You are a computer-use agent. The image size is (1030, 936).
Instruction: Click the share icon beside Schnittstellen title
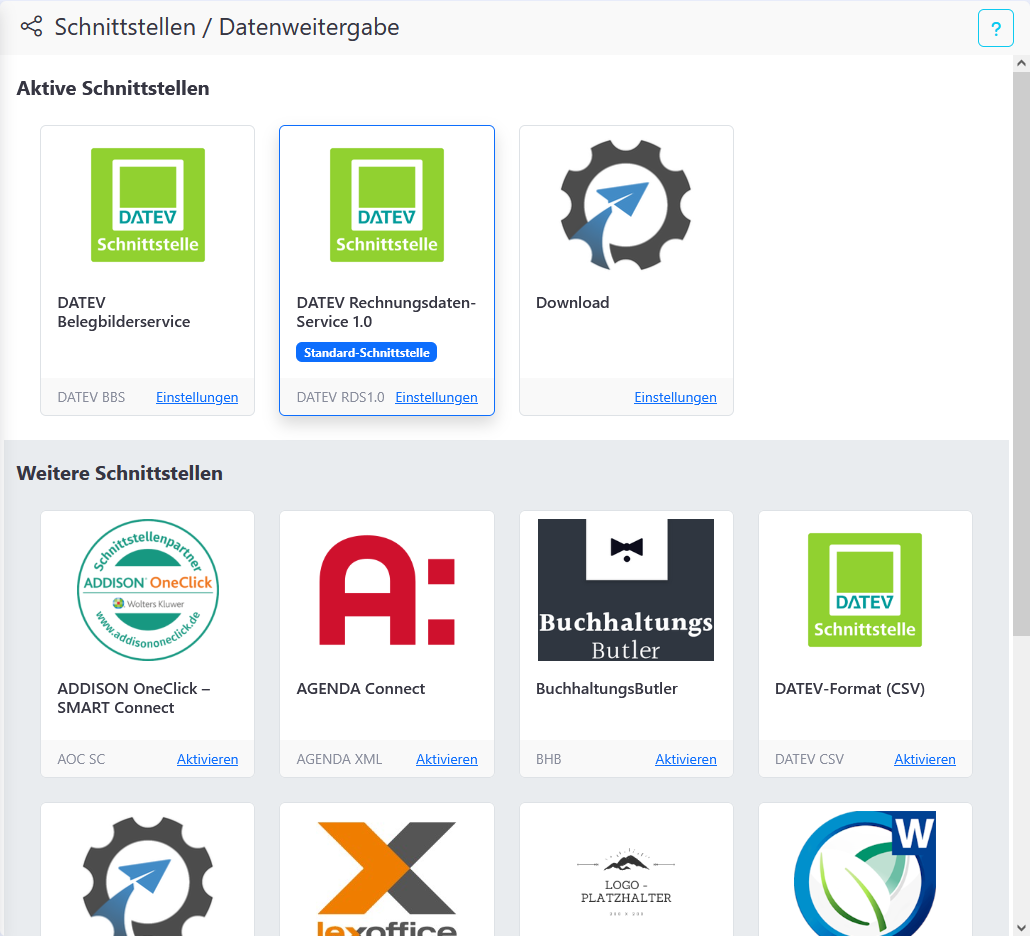(31, 27)
